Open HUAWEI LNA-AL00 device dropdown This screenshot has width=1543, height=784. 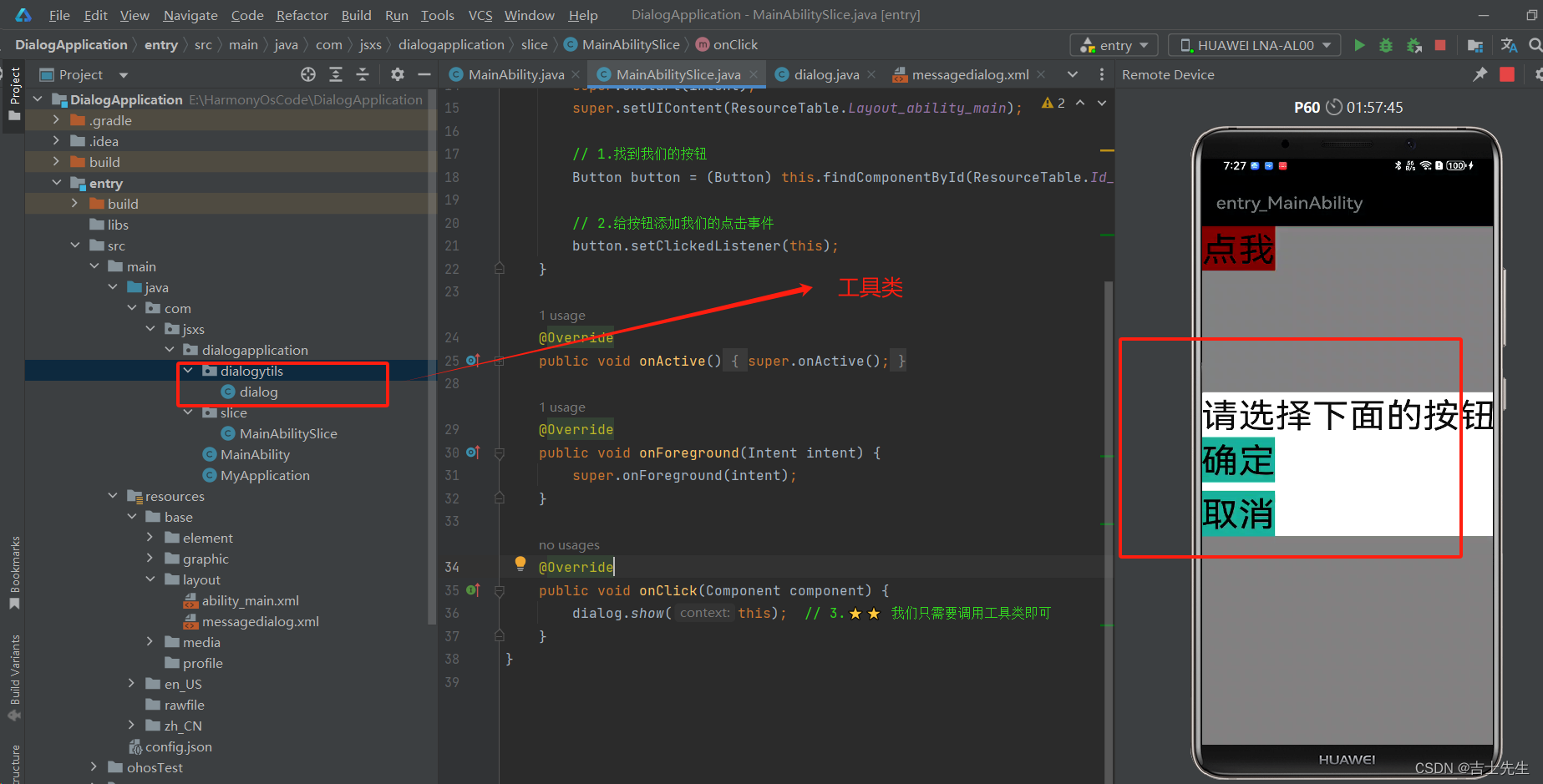coord(1254,45)
